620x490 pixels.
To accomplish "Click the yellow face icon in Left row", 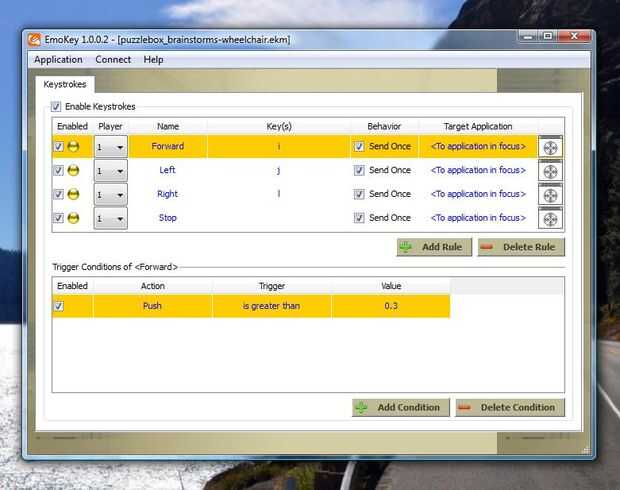I will coord(73,170).
